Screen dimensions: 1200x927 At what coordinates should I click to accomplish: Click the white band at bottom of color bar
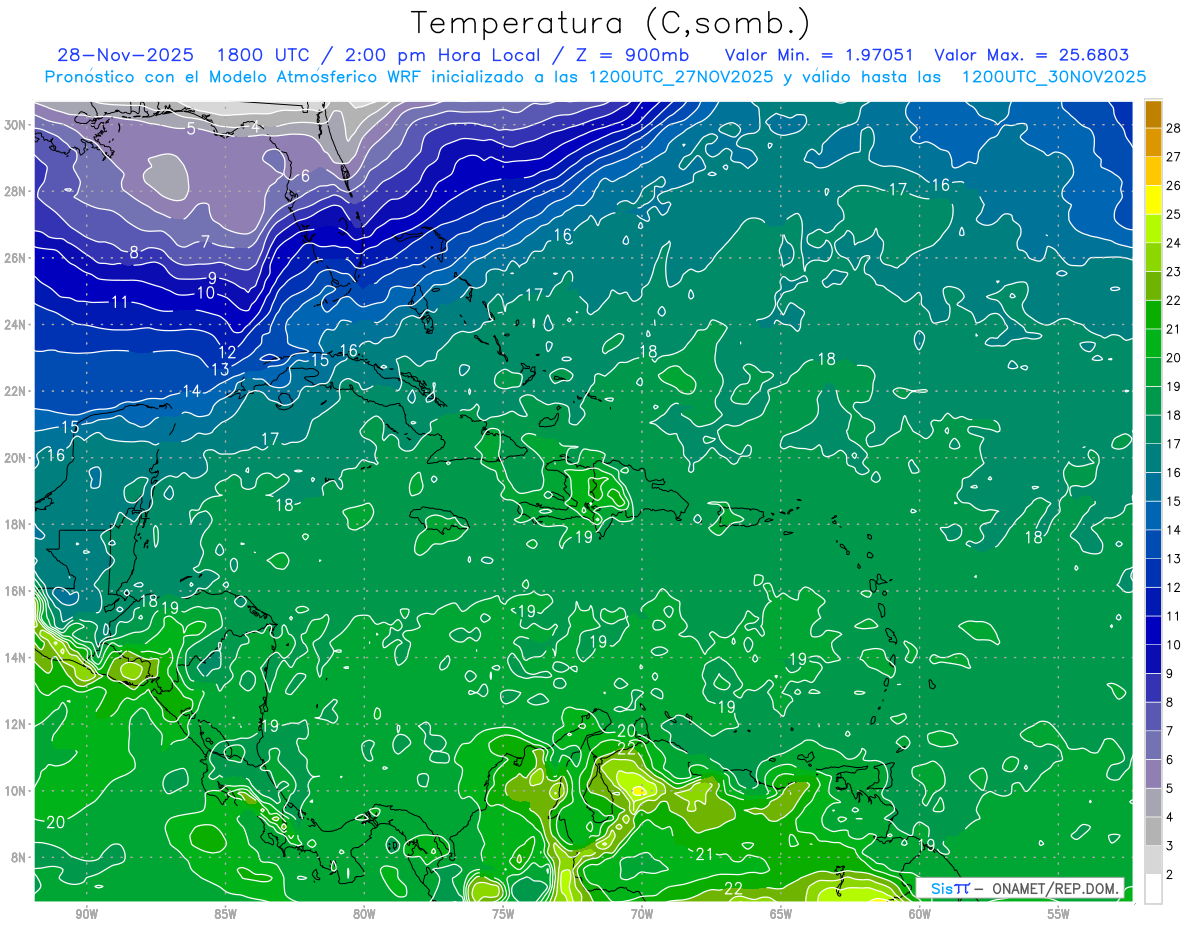1153,889
